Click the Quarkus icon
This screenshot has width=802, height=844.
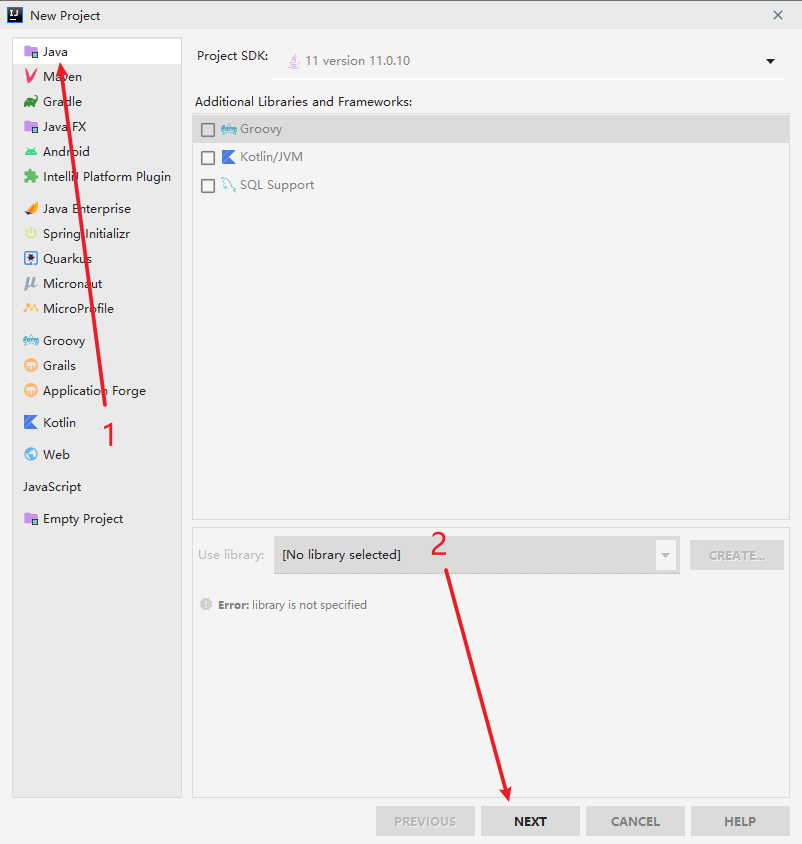[x=31, y=258]
